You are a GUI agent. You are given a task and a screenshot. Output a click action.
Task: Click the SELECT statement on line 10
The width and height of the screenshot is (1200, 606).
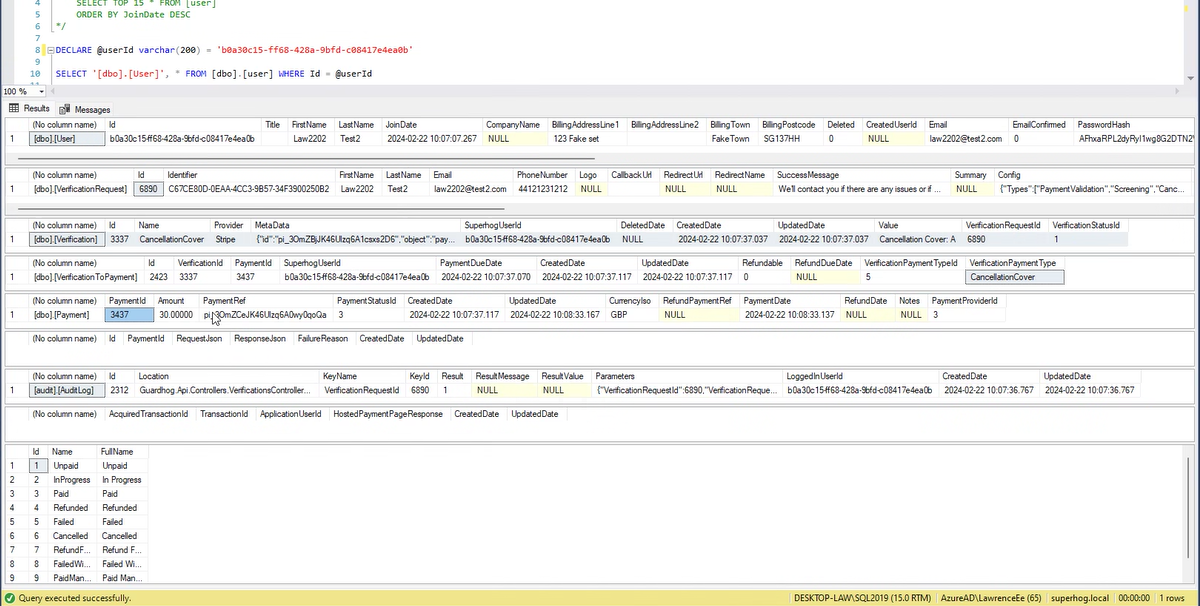click(70, 74)
